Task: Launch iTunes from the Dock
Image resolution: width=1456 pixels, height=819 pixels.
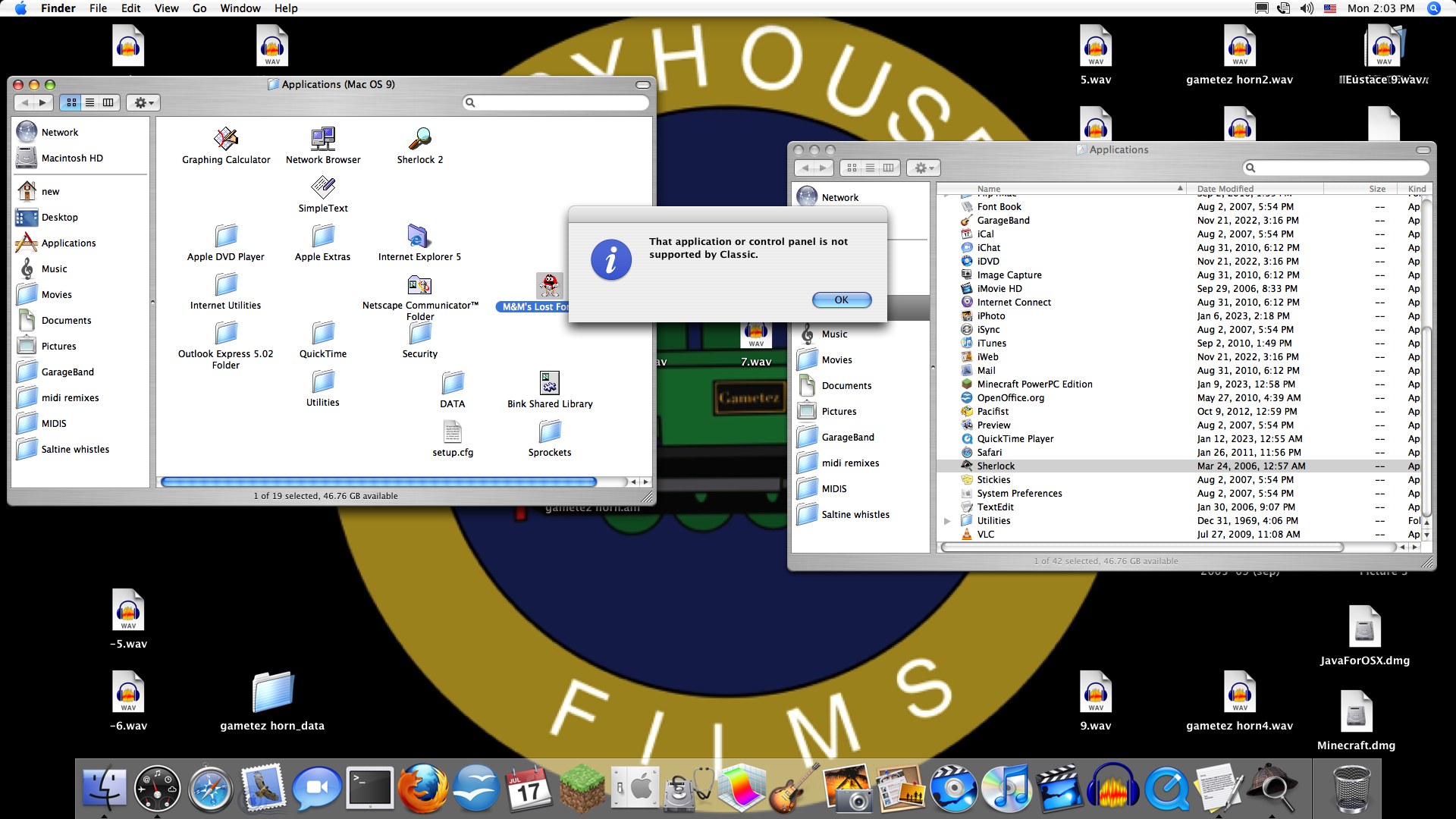Action: pos(1006,789)
